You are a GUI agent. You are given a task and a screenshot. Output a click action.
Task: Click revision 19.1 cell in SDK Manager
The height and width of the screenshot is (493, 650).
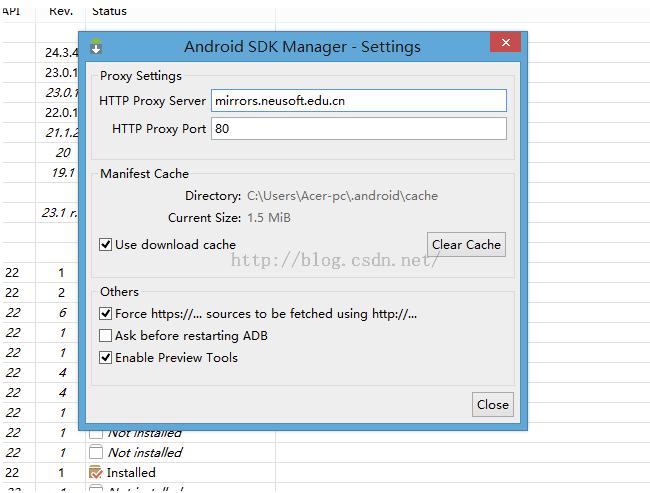coord(63,172)
